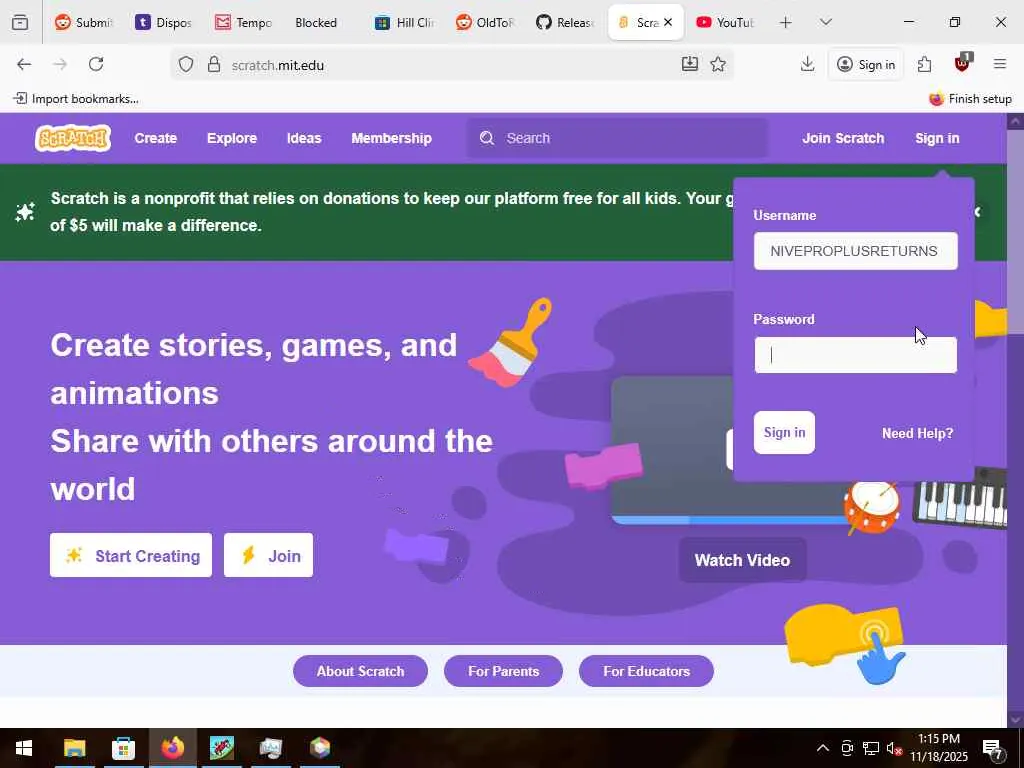
Task: Focus the Username field
Action: point(856,251)
